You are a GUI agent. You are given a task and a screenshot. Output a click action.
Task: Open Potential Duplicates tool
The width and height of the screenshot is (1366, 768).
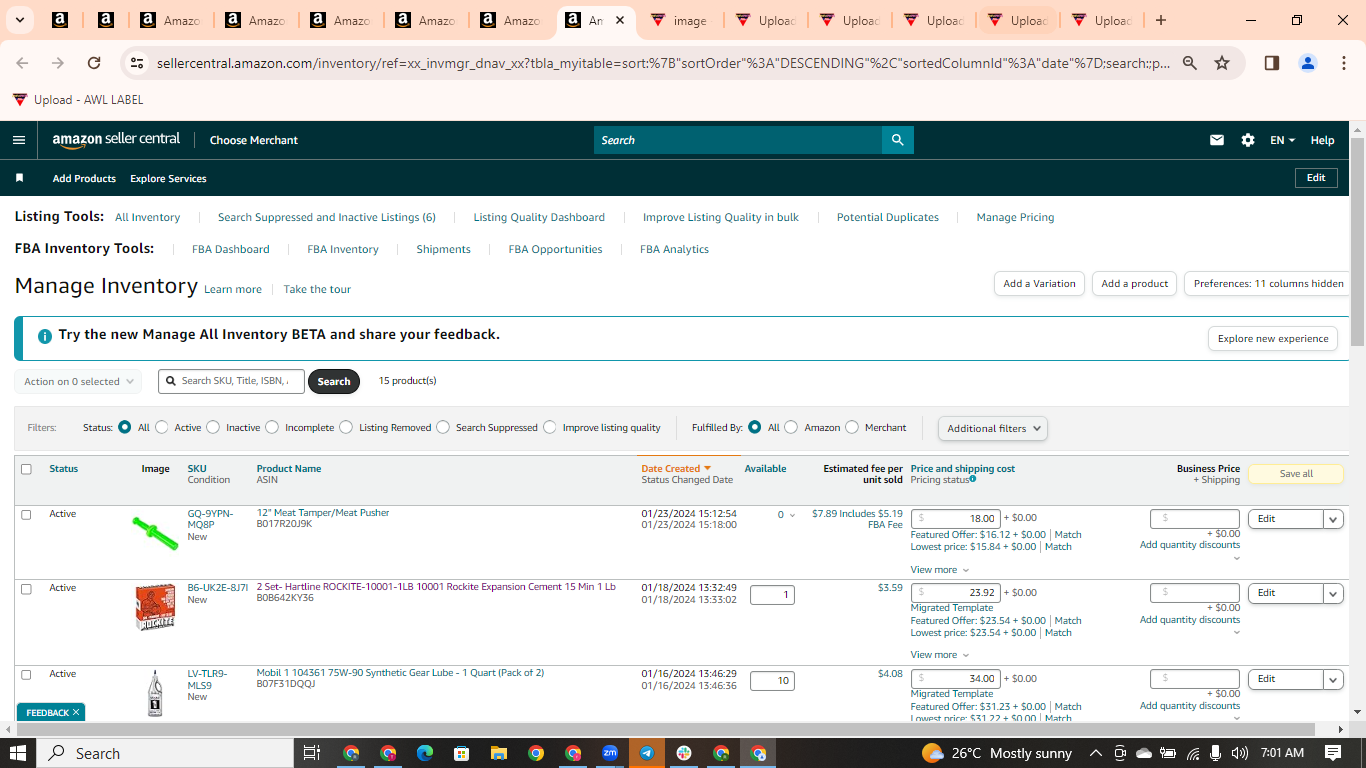[x=888, y=217]
